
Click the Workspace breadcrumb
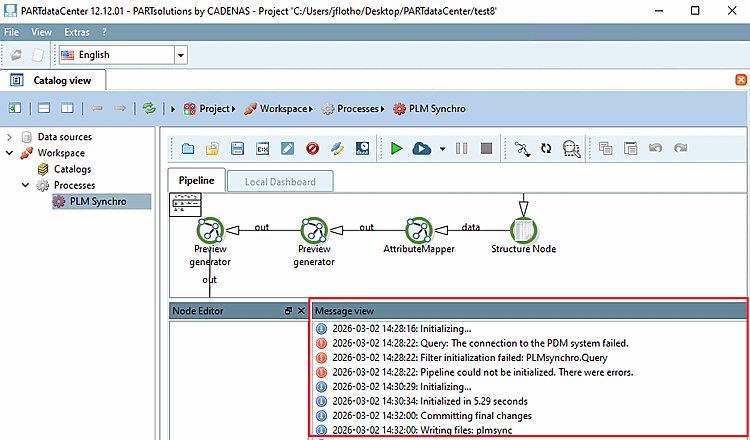pos(276,109)
